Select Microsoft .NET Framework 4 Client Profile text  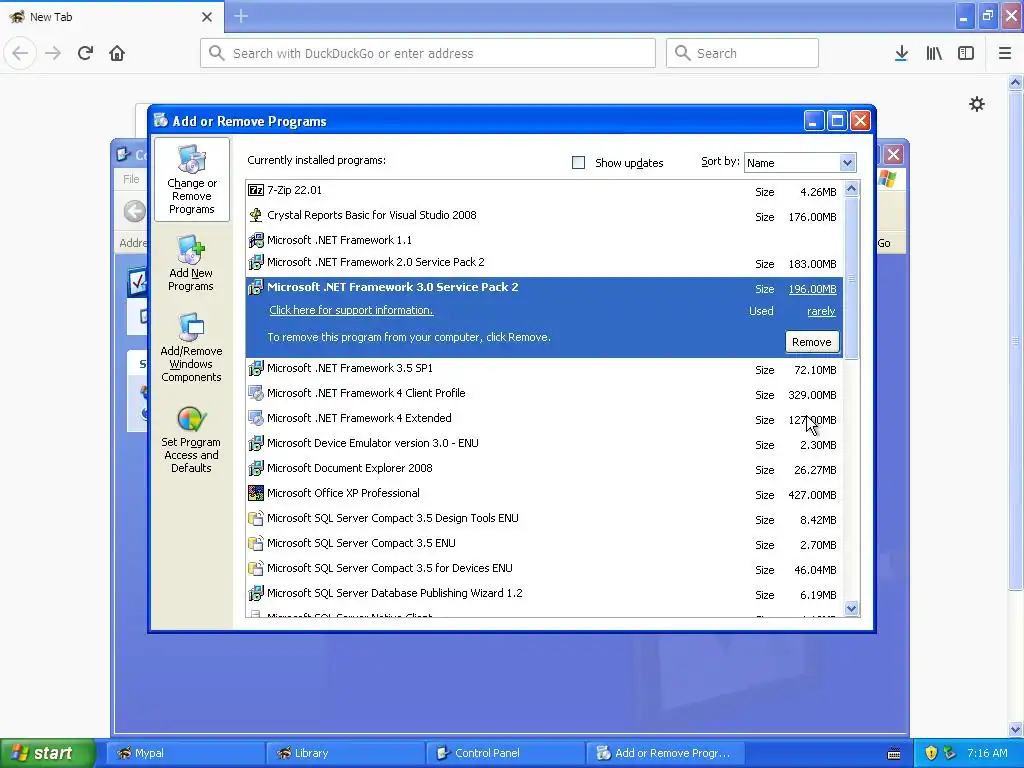click(x=366, y=393)
